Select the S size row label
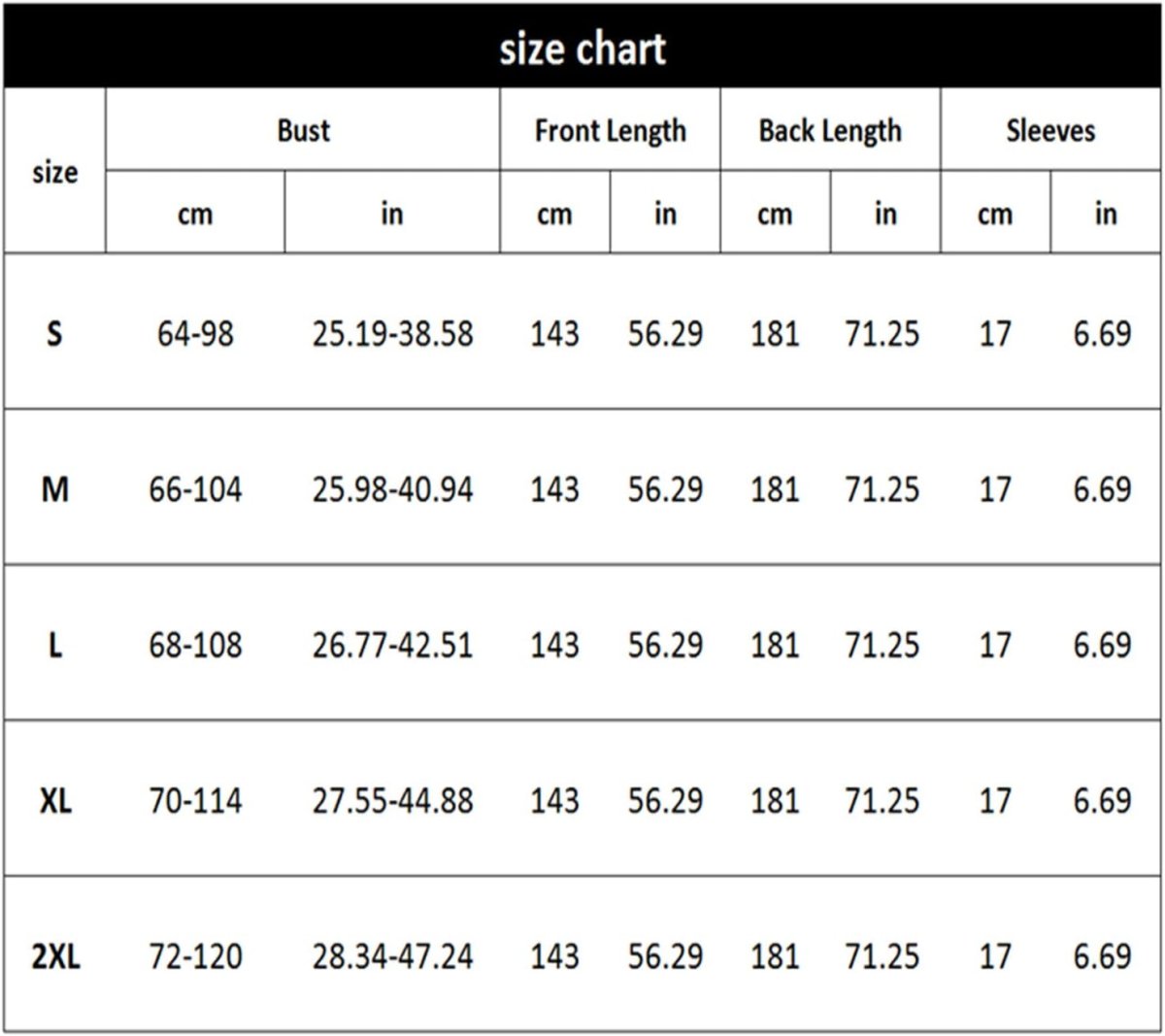This screenshot has height=1036, width=1165. (x=54, y=334)
